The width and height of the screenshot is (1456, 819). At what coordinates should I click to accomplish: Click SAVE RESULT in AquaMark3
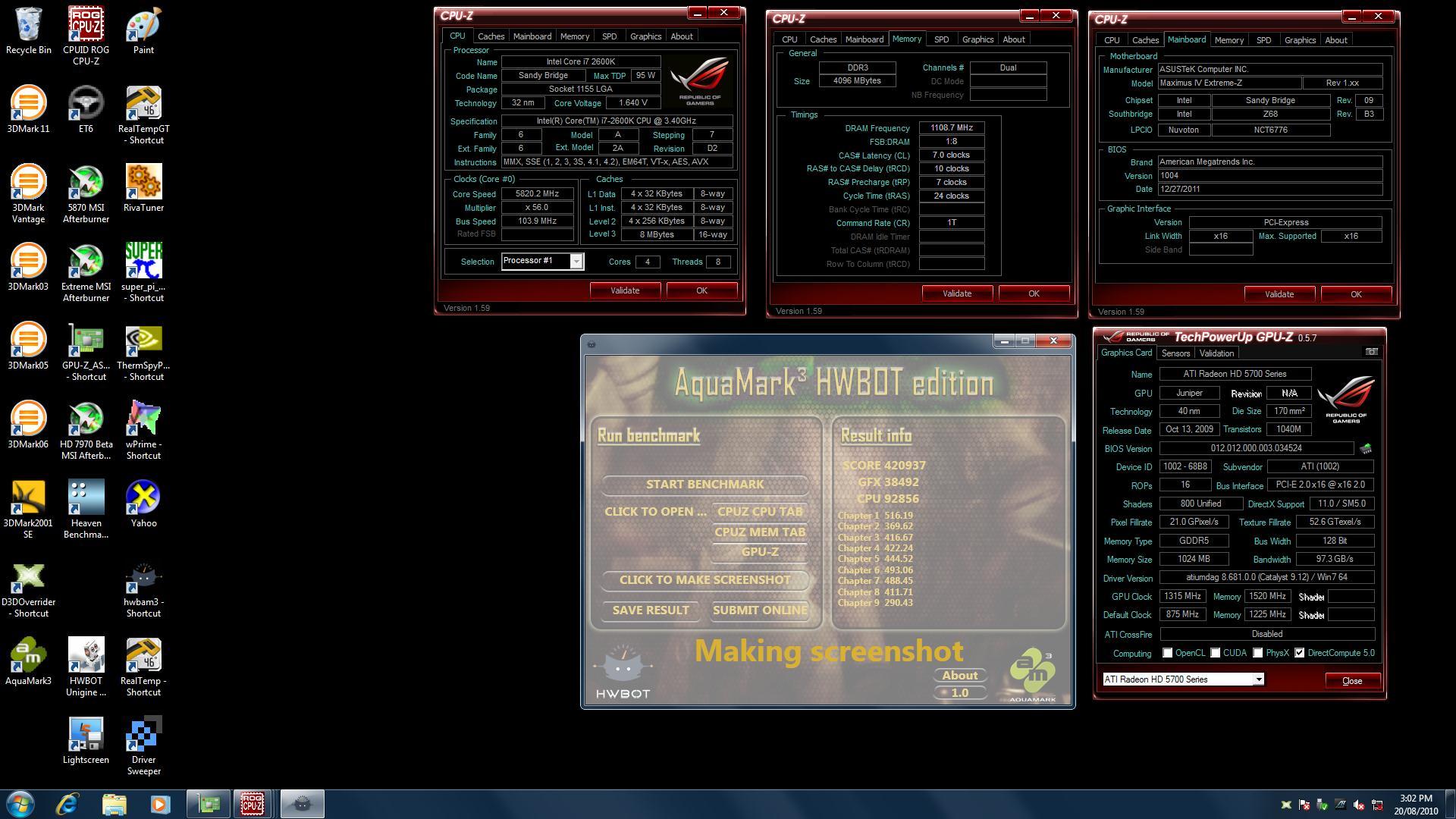(x=651, y=610)
